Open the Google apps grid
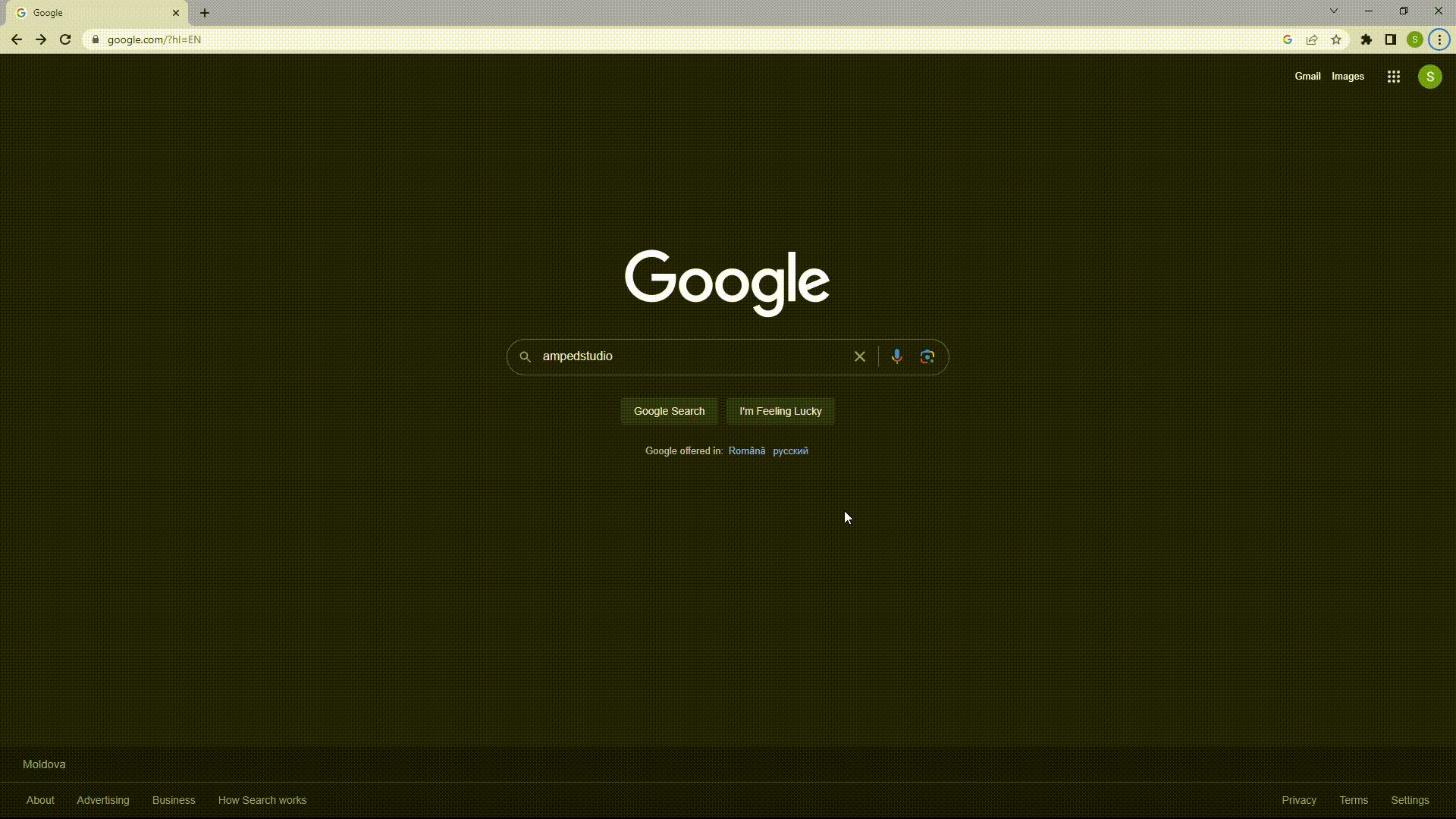This screenshot has width=1456, height=819. pyautogui.click(x=1393, y=77)
